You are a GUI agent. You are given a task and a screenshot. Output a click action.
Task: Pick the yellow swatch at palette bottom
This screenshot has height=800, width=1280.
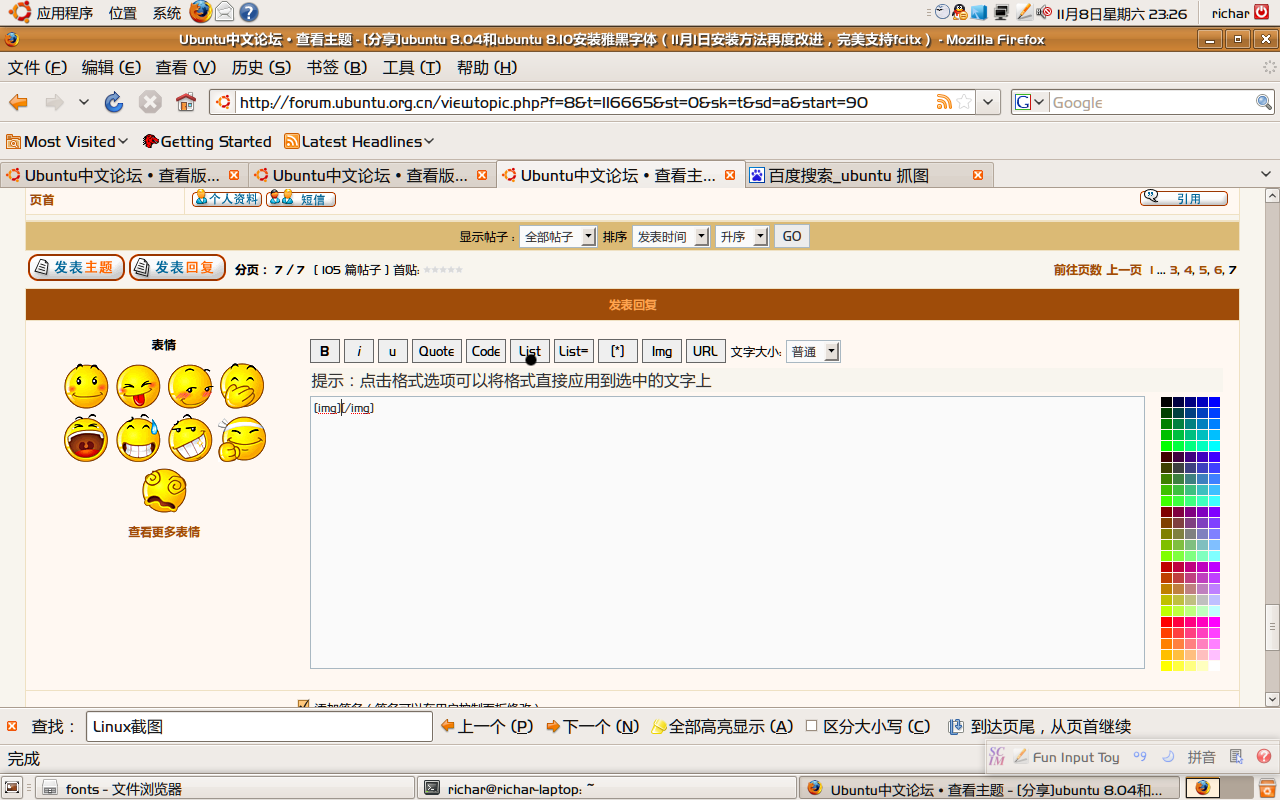[1167, 666]
